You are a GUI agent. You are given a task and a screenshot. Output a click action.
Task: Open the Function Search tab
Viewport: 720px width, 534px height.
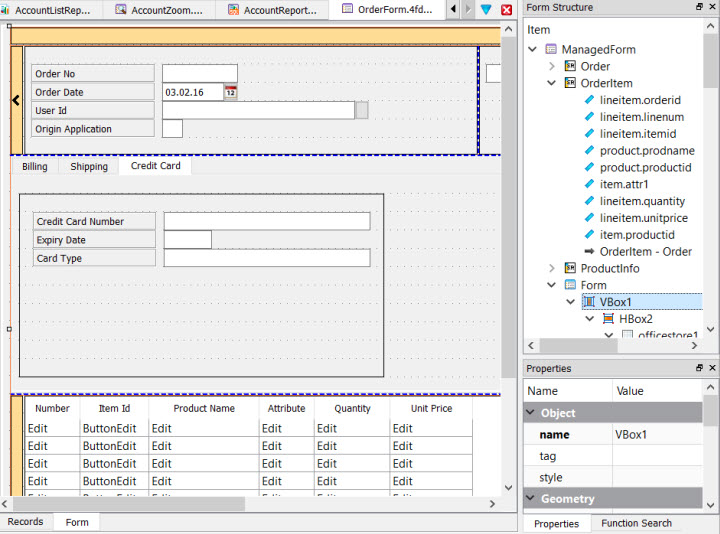636,523
